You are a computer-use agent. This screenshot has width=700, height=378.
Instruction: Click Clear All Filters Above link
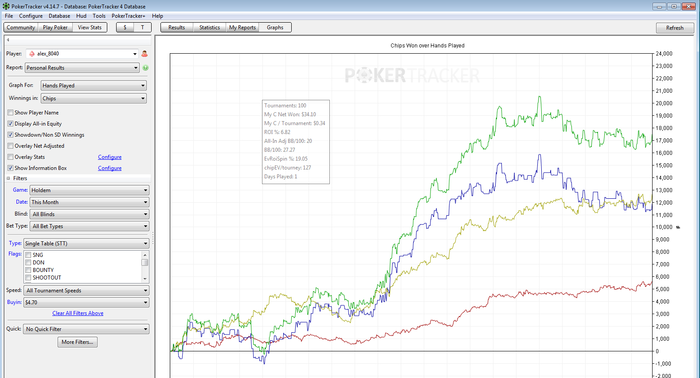[78, 313]
